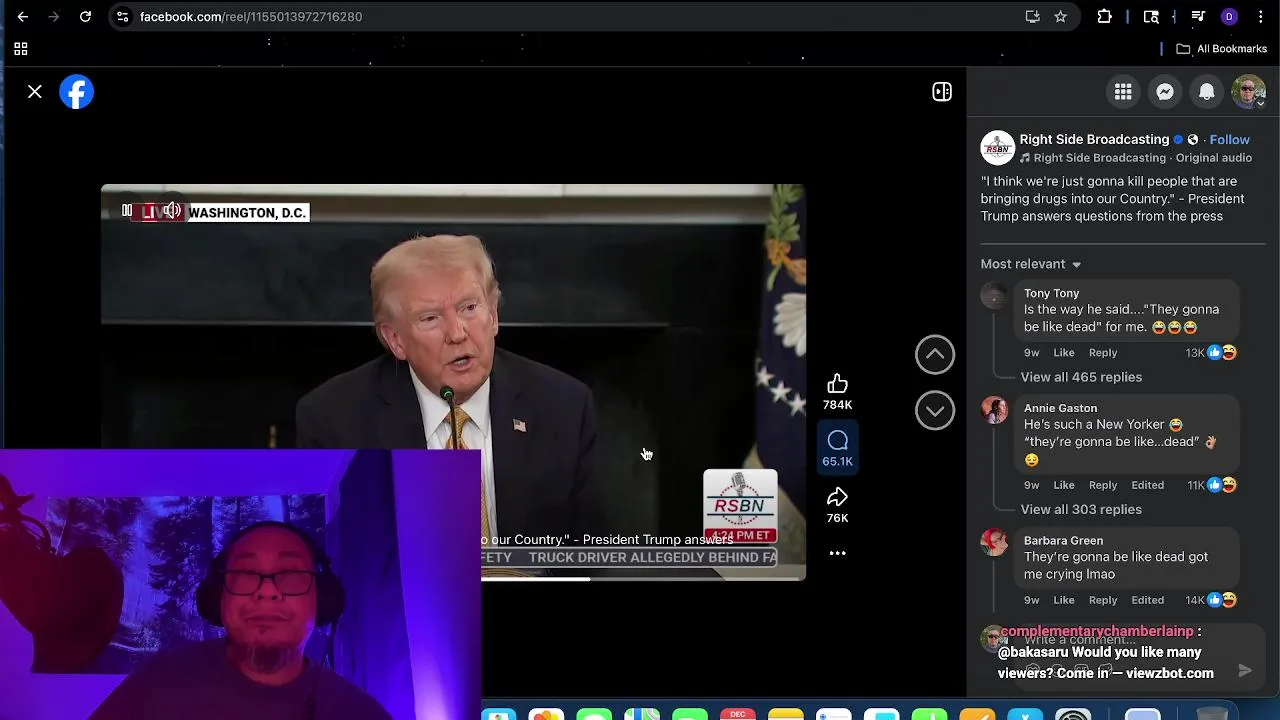1280x720 pixels.
Task: Open the reel's three-dot more options
Action: pos(838,553)
